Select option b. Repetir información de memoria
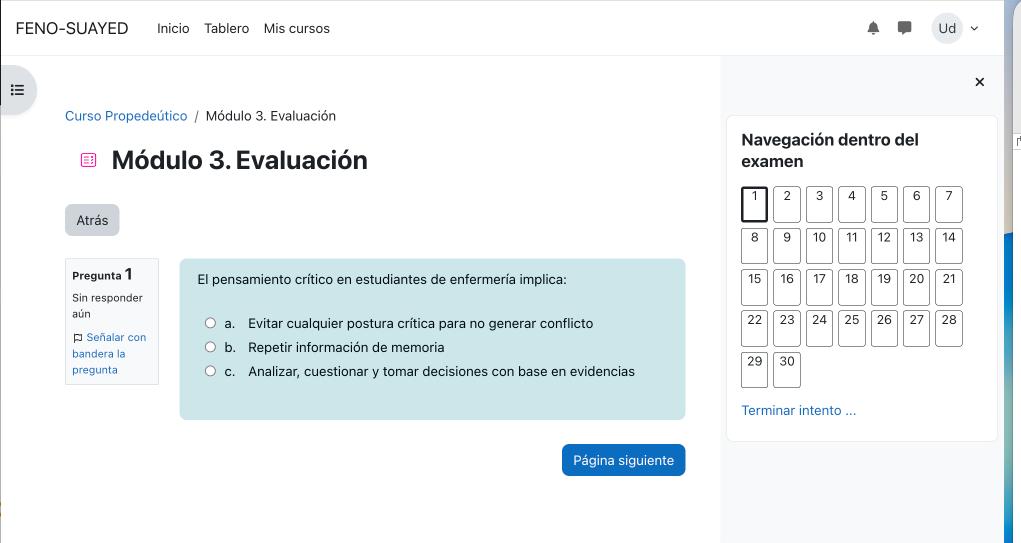This screenshot has height=543, width=1021. coord(210,347)
